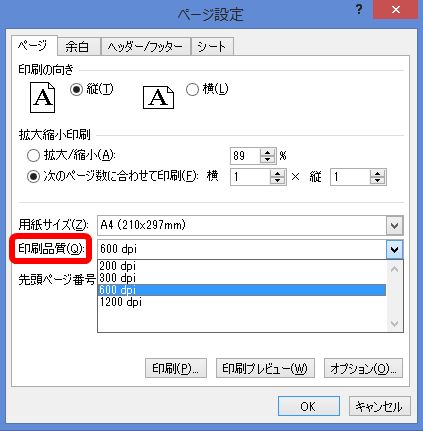
Task: Decrease the 縦 page count spinner
Action: tap(377, 180)
